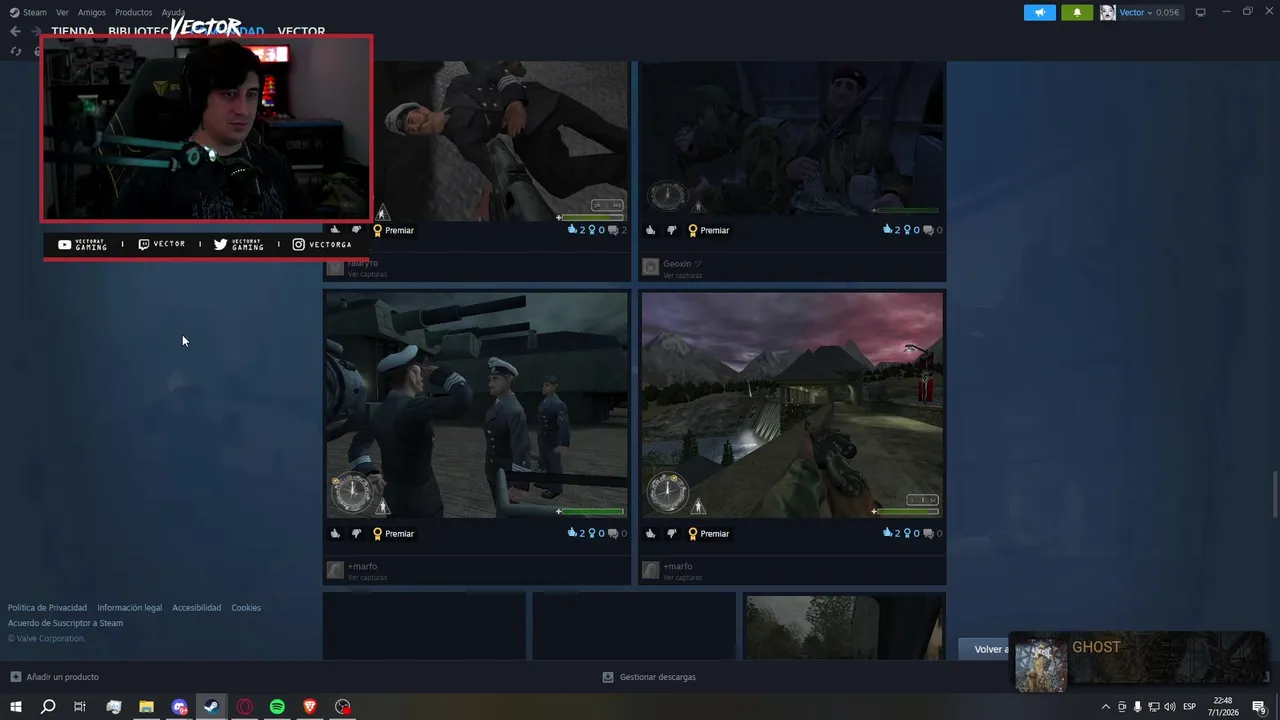Screen dimensions: 1280x720
Task: Click Geoxin's small avatar
Action: pyautogui.click(x=651, y=267)
